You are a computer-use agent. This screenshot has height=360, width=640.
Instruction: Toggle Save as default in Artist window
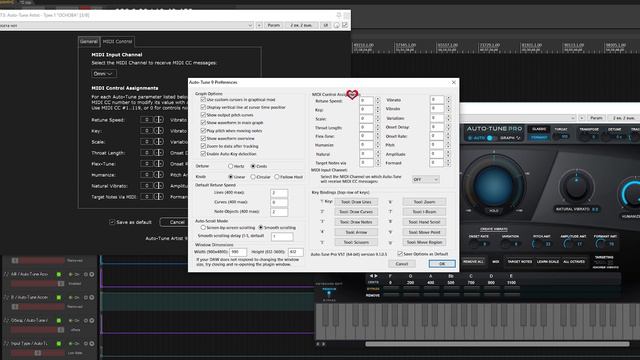(112, 222)
